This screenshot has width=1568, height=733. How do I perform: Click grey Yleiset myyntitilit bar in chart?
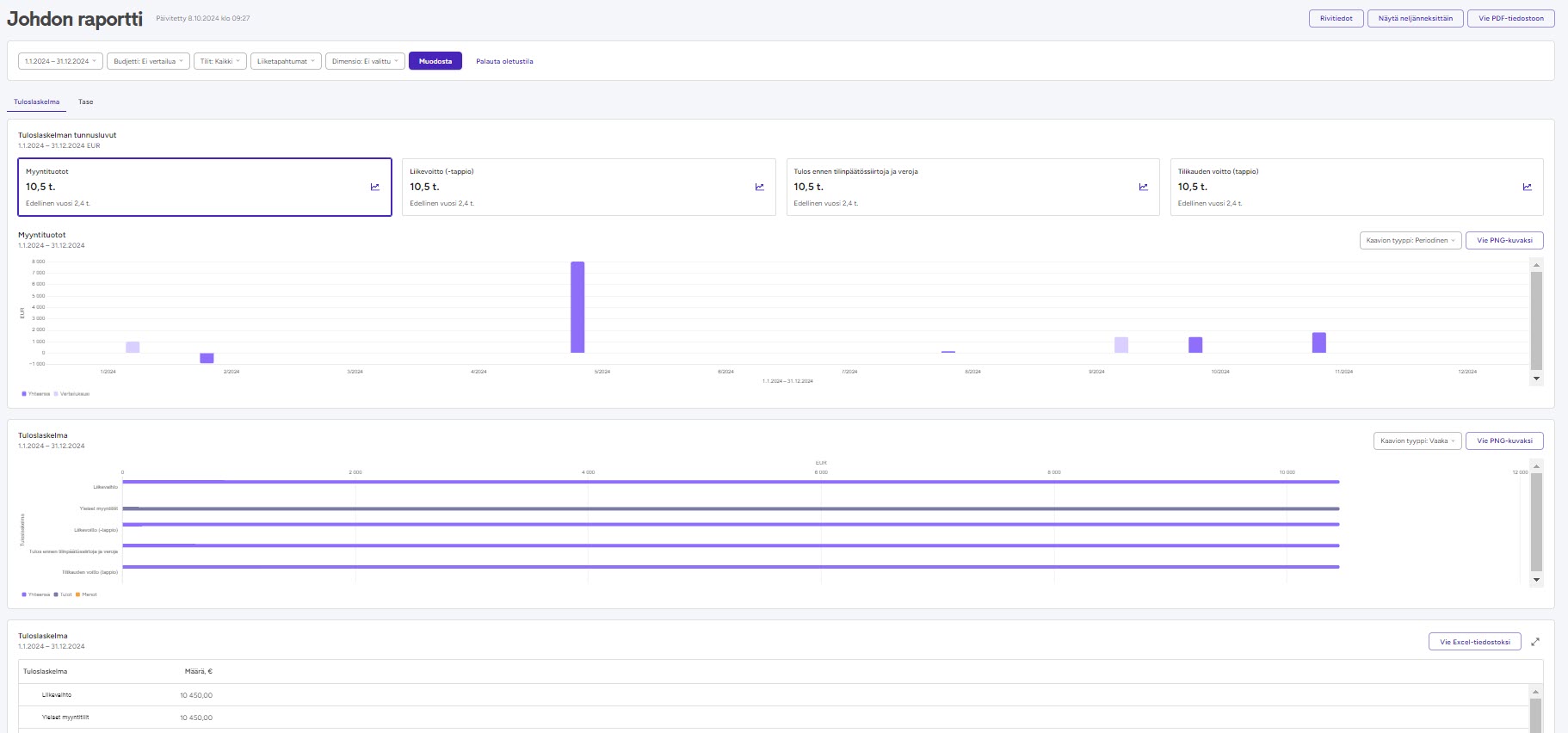[x=731, y=508]
